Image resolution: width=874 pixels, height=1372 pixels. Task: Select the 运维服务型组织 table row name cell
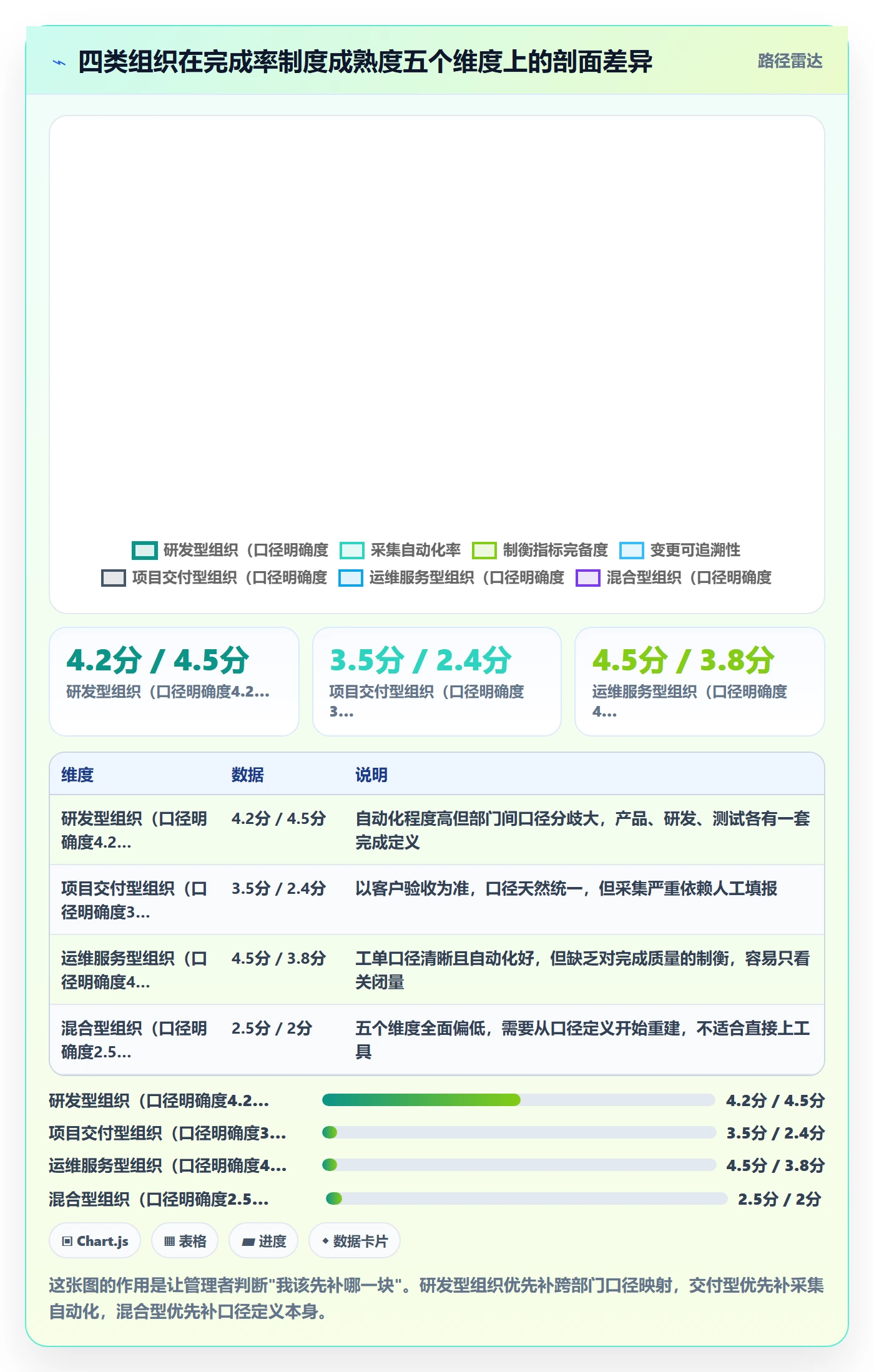pyautogui.click(x=135, y=970)
